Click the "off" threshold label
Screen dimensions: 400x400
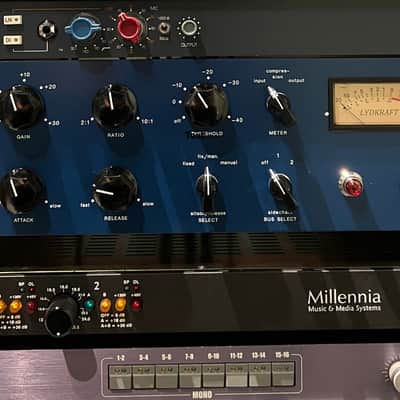(177, 121)
